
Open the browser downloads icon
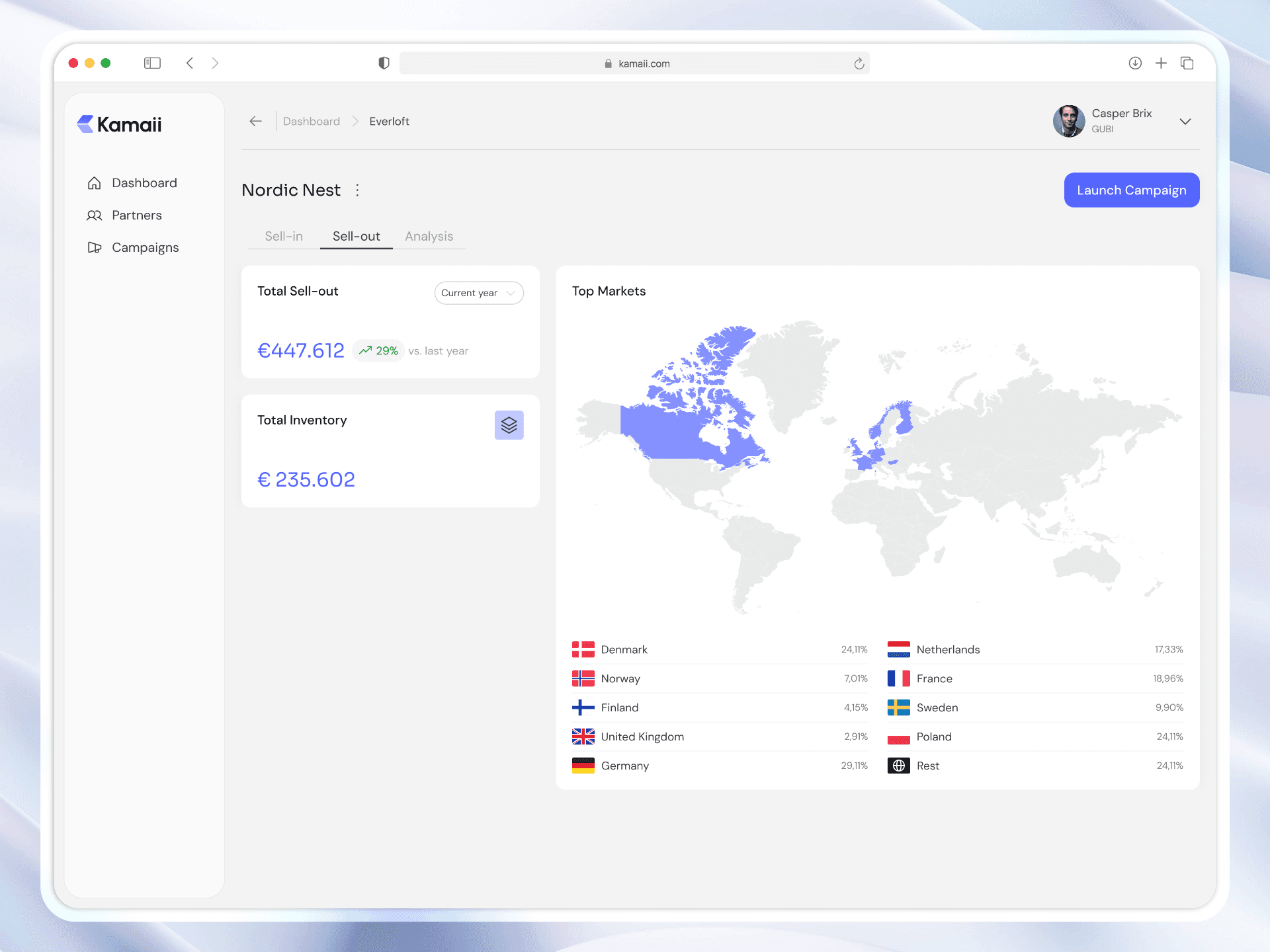pyautogui.click(x=1135, y=63)
